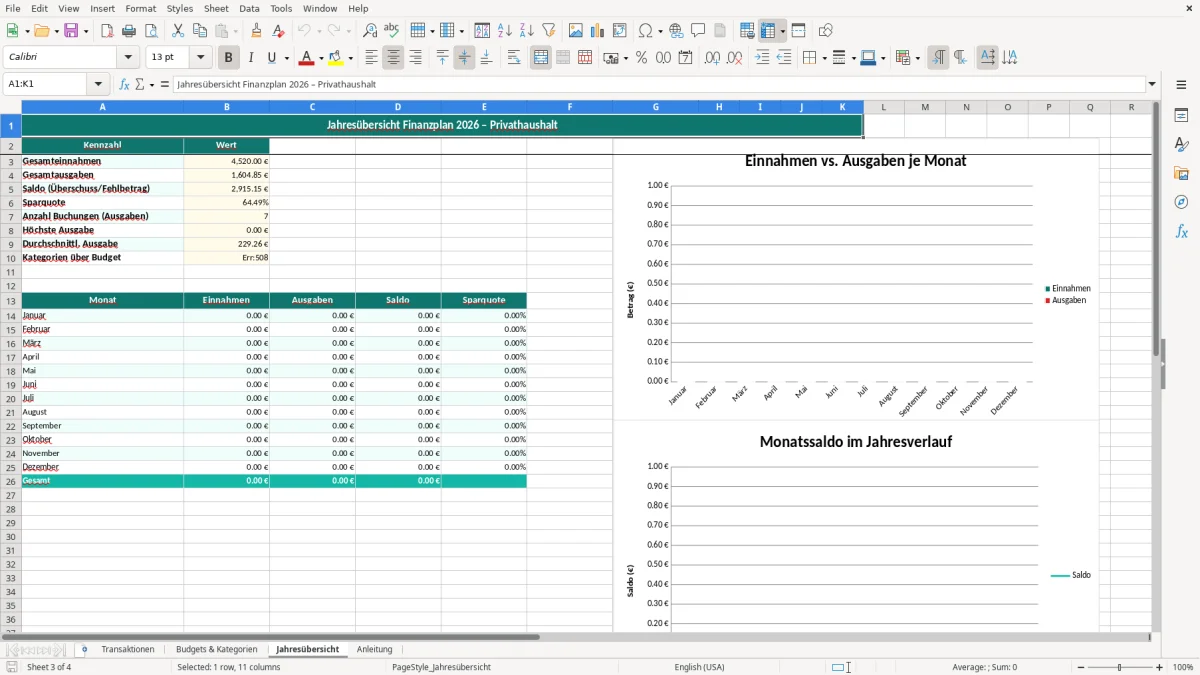Toggle Bold formatting
This screenshot has height=675, width=1200.
(x=229, y=58)
